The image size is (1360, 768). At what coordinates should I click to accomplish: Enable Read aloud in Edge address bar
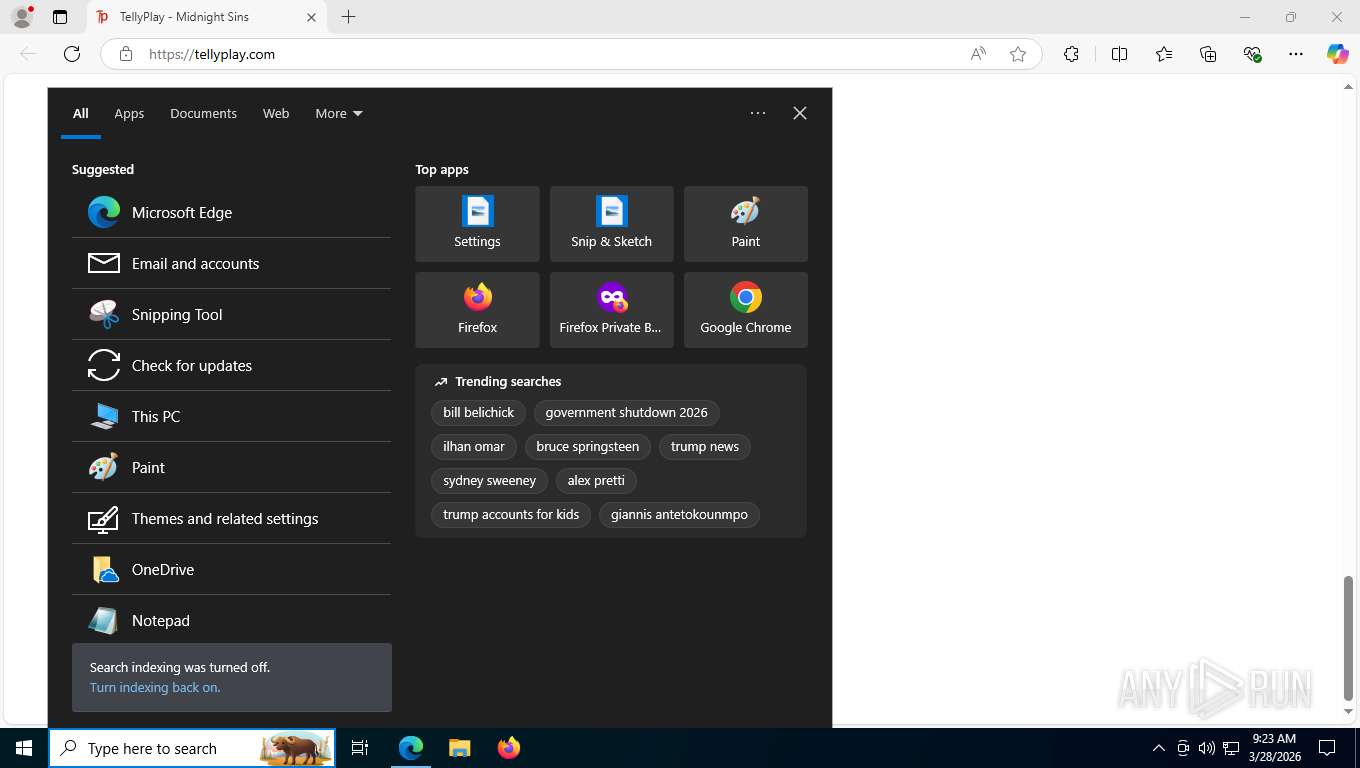(978, 54)
